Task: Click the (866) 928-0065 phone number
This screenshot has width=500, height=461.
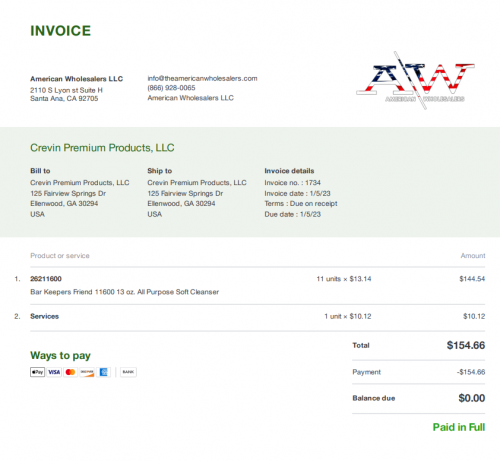Action: [171, 88]
